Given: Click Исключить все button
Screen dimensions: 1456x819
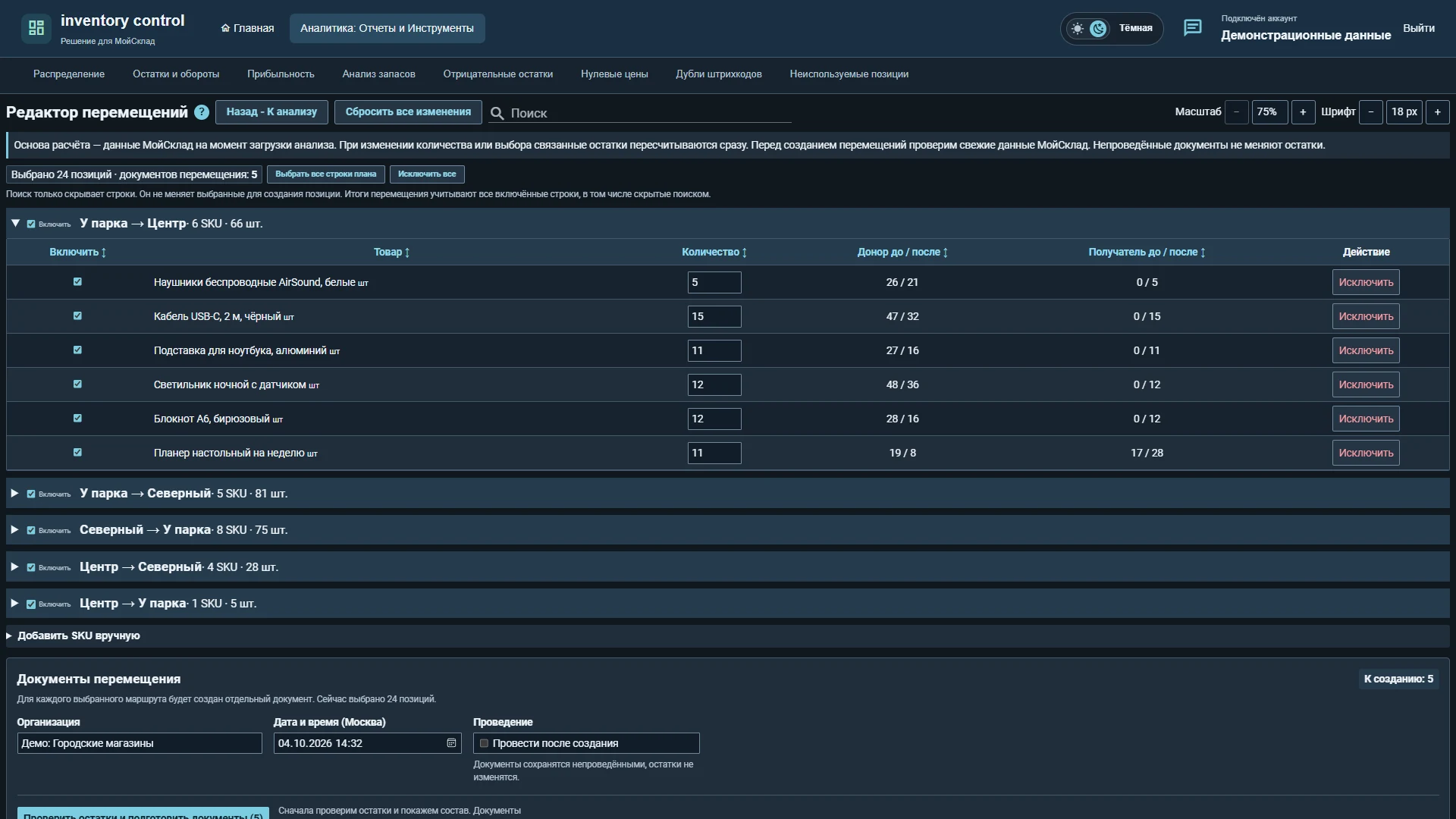Looking at the screenshot, I should (x=427, y=174).
